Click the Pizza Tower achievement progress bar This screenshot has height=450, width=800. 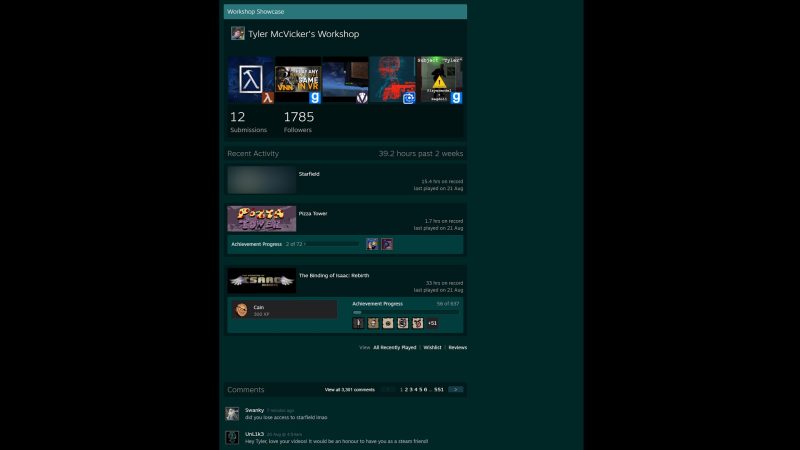pyautogui.click(x=332, y=244)
